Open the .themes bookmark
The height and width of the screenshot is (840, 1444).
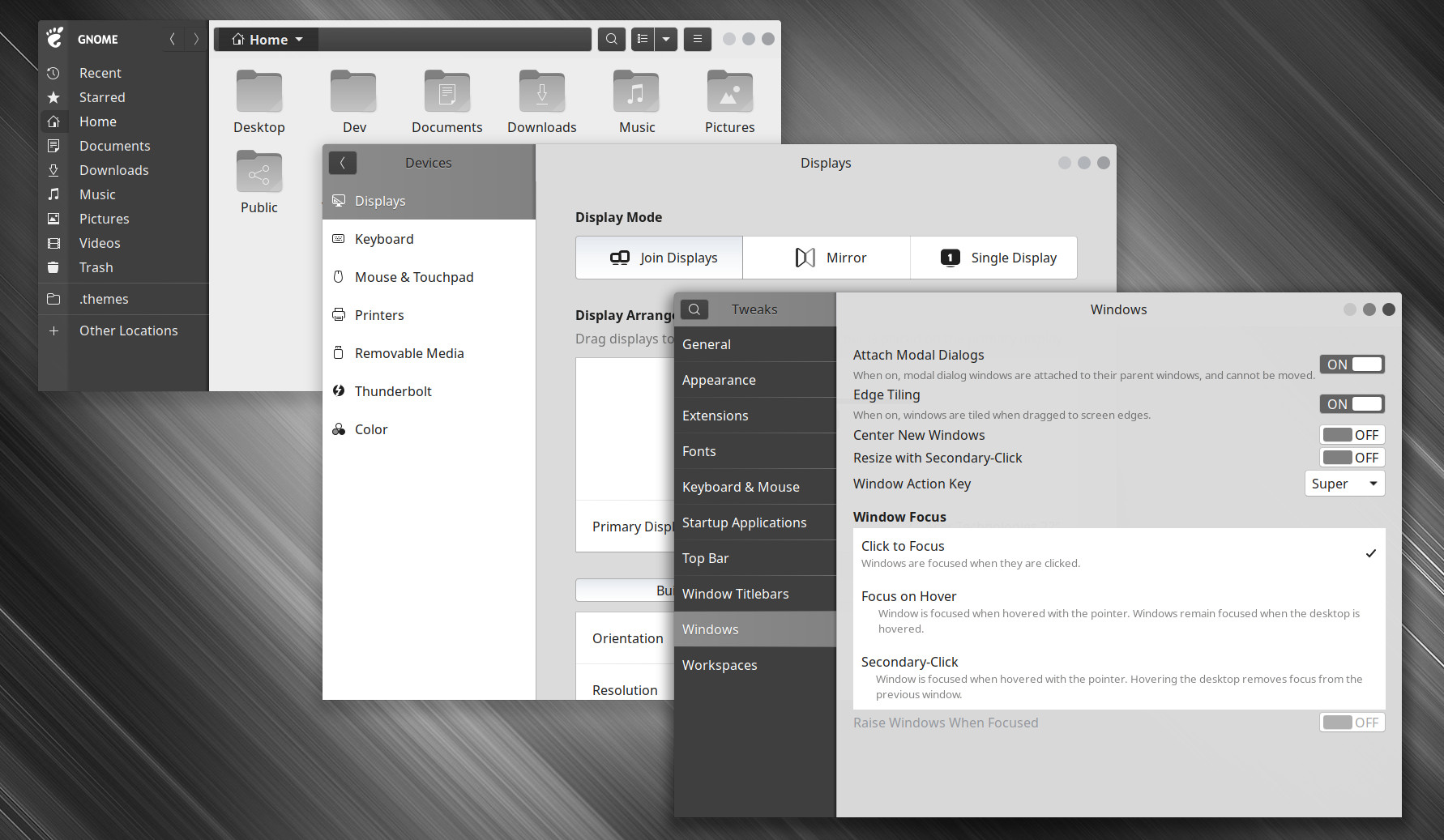123,299
